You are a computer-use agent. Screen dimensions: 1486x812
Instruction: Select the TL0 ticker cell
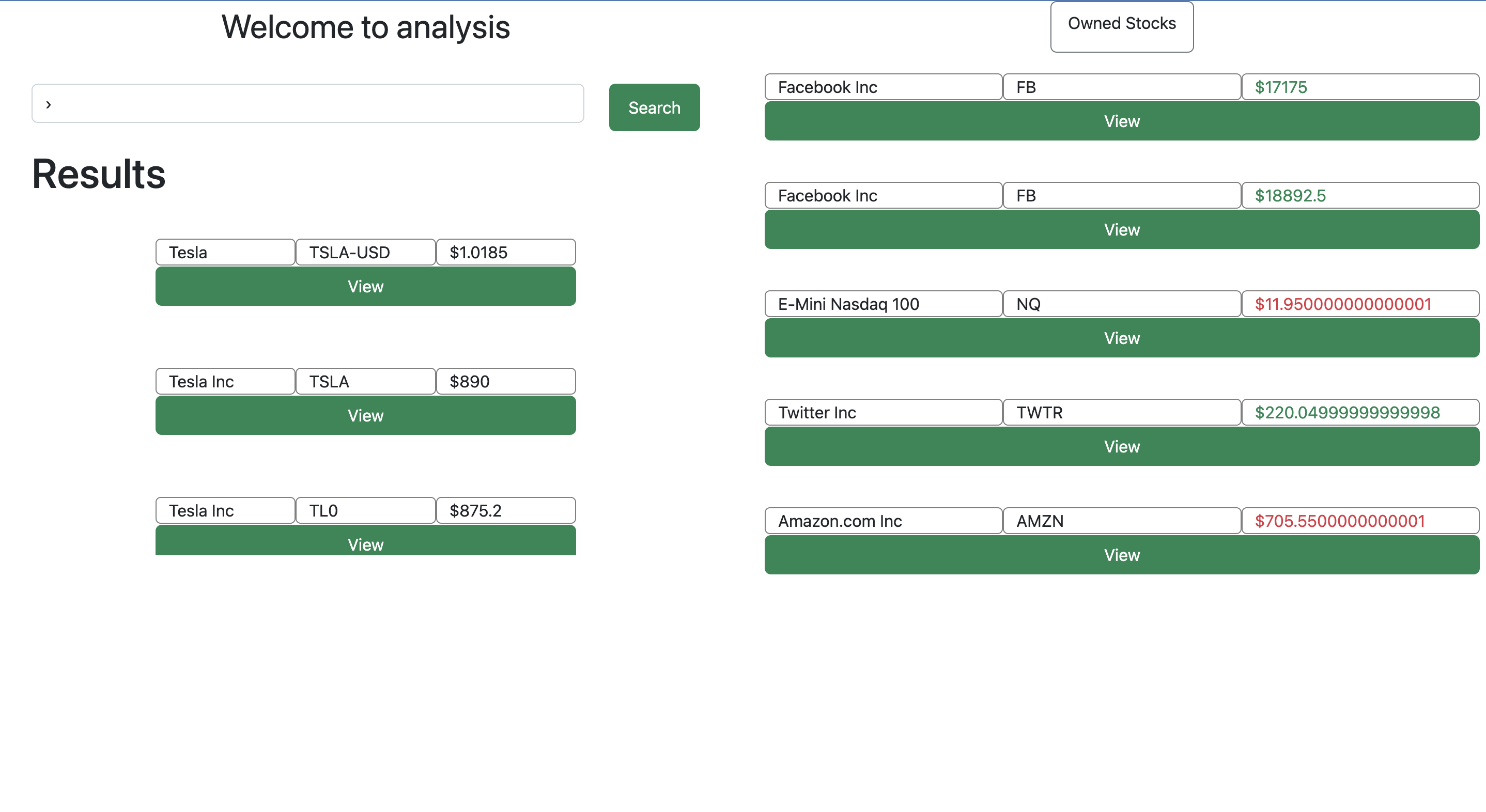365,511
